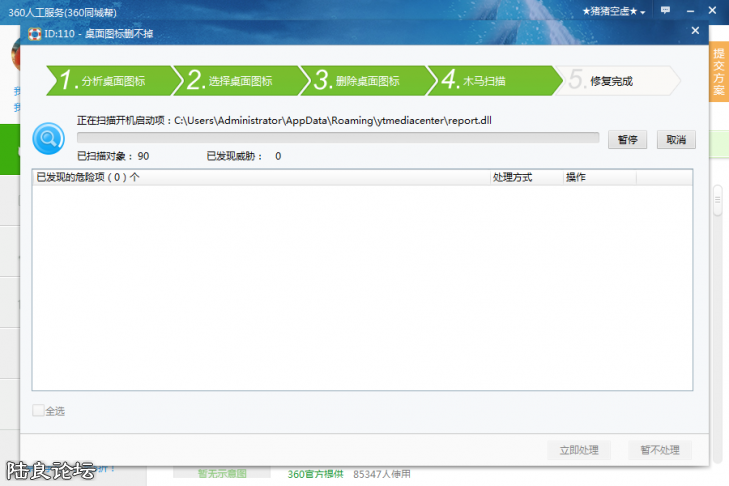Select step 5 修复完成
Viewport: 729px width, 486px height.
(618, 81)
